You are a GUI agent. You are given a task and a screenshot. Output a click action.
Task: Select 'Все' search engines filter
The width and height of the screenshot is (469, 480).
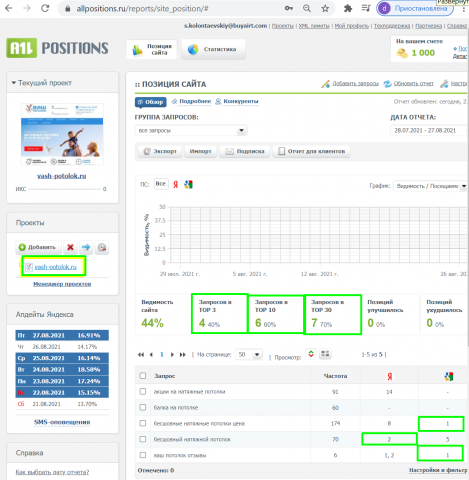[x=161, y=184]
